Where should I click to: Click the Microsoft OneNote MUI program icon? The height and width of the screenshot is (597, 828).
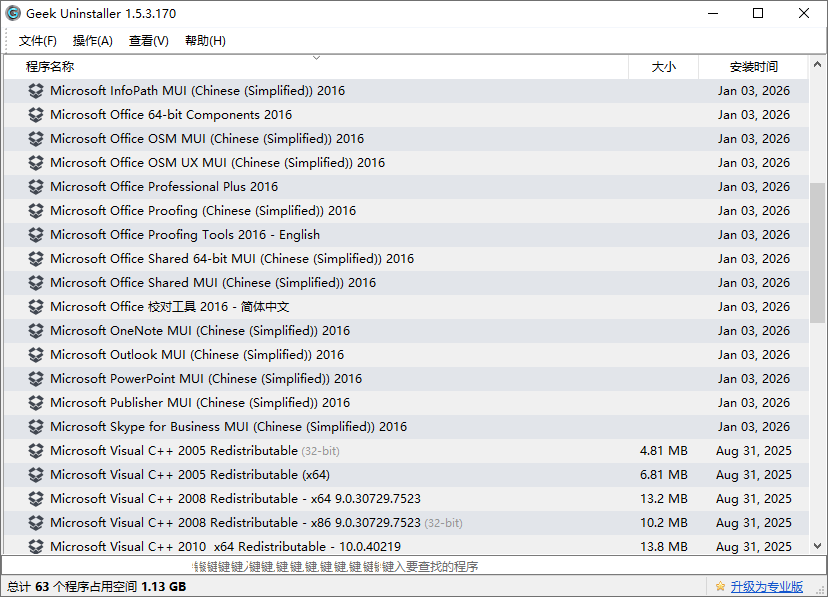(x=33, y=330)
